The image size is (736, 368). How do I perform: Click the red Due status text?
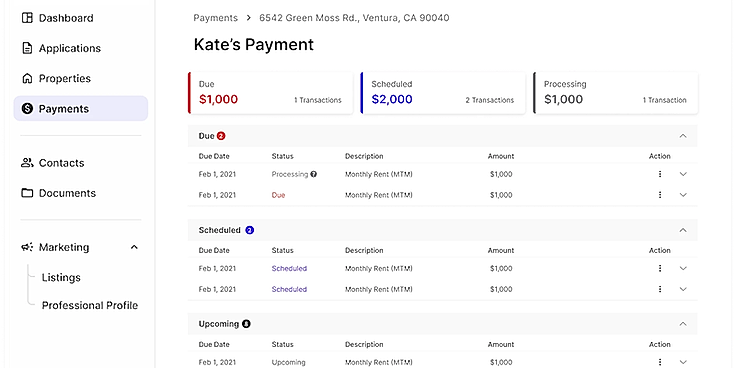278,195
